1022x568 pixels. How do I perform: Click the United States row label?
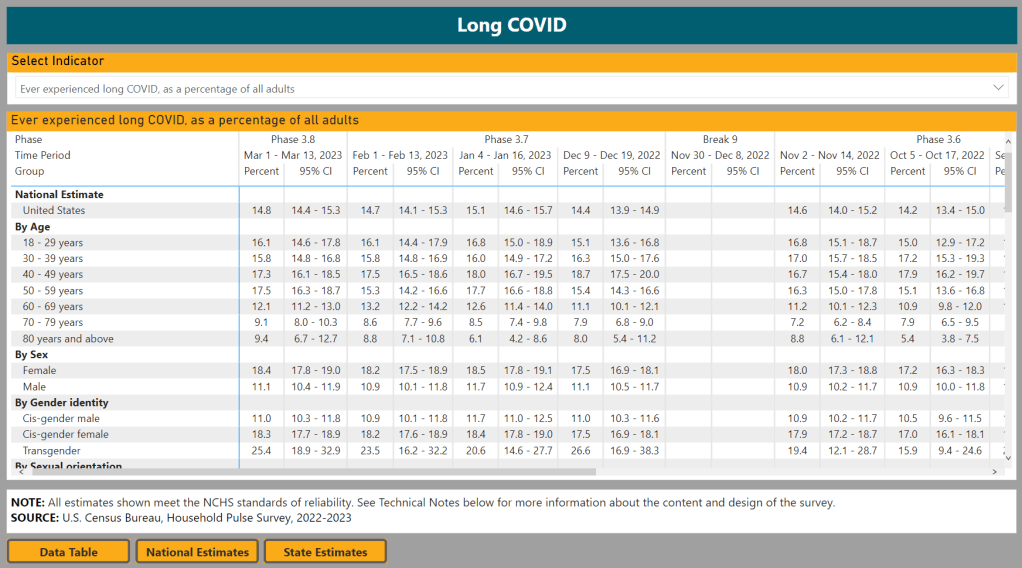pos(54,211)
